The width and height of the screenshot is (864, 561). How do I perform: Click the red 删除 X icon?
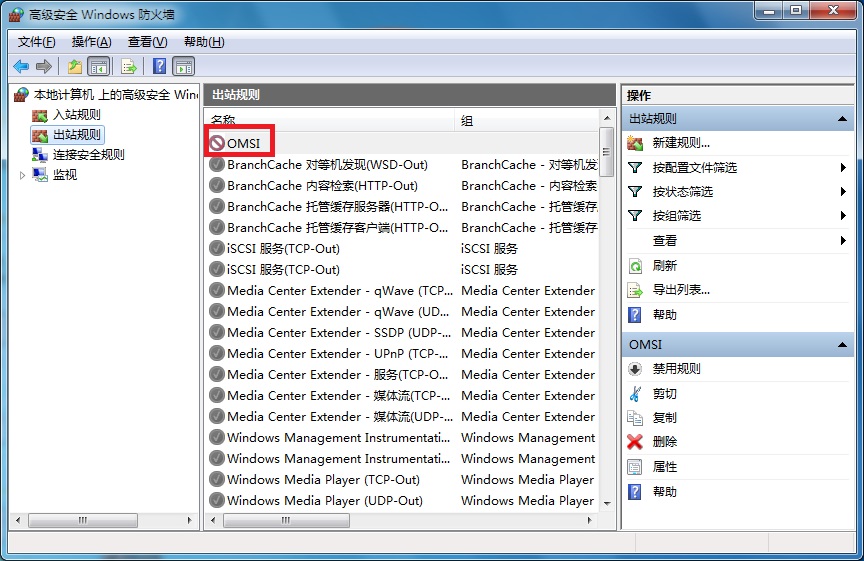click(635, 441)
